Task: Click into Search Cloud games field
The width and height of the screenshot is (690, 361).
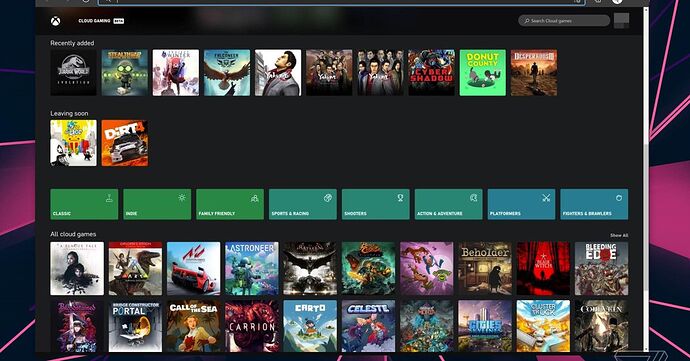Action: 564,21
